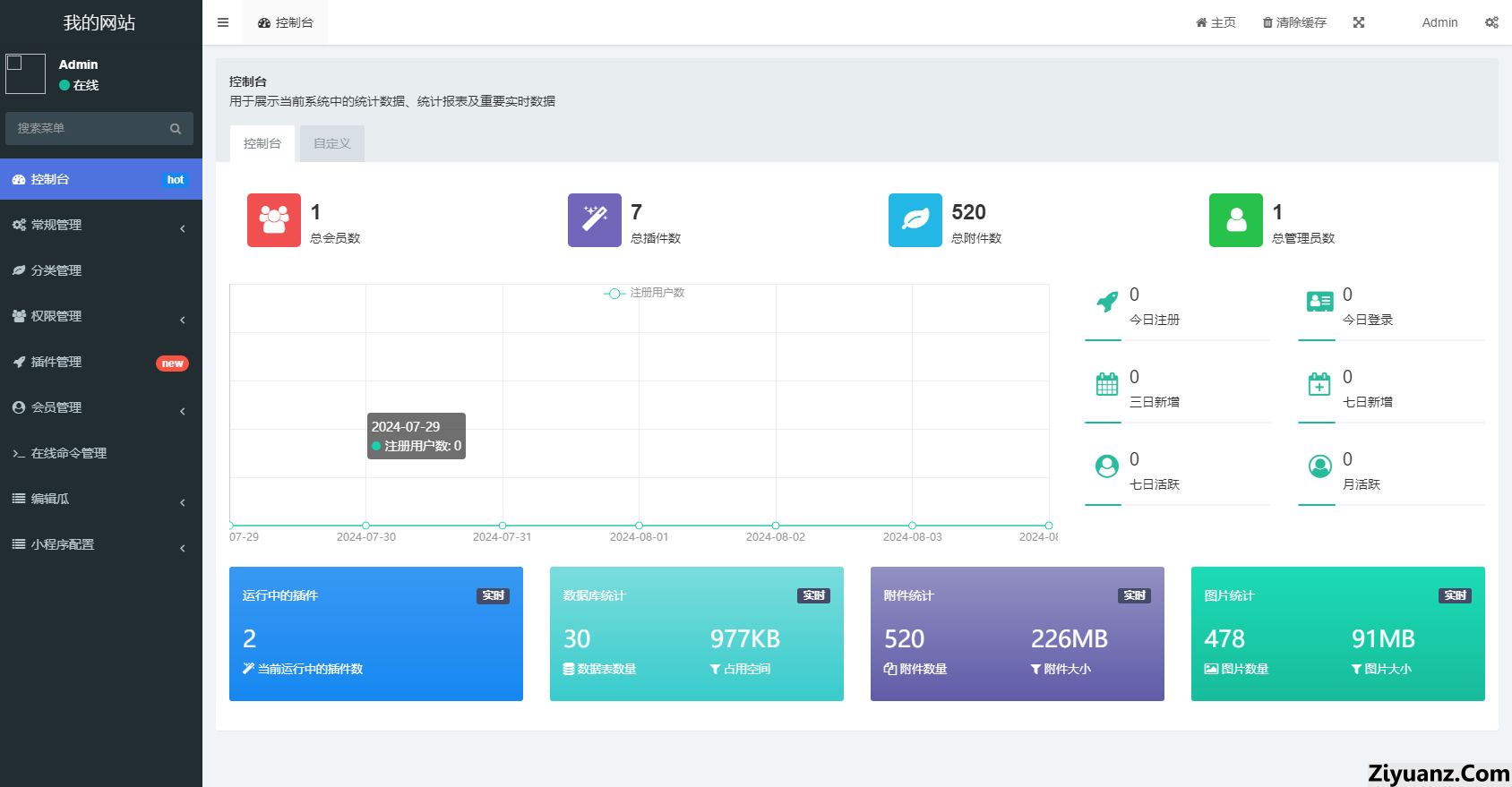Switch to the 自定义 tab
The image size is (1512, 787).
[332, 143]
